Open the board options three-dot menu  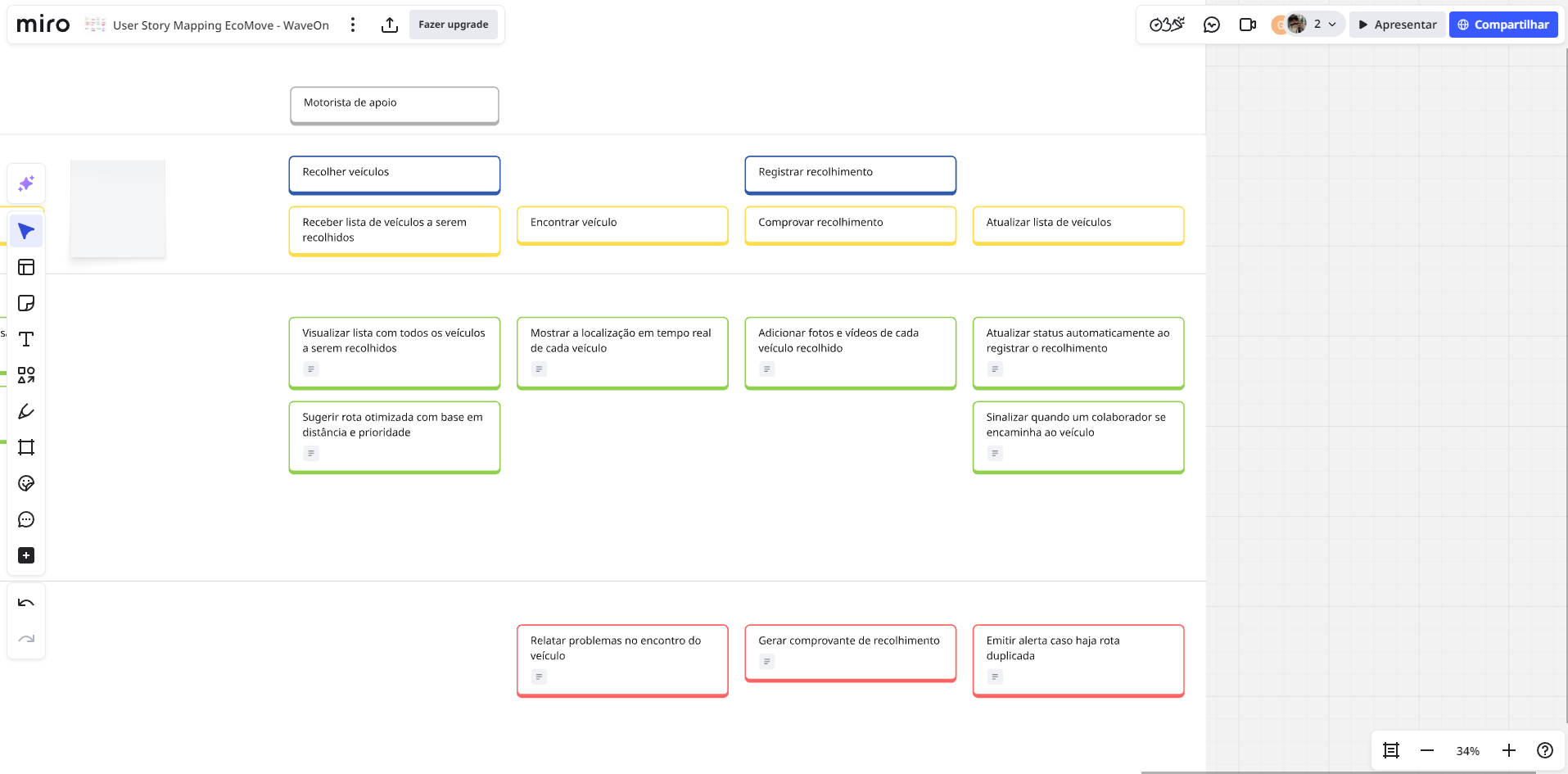coord(353,25)
